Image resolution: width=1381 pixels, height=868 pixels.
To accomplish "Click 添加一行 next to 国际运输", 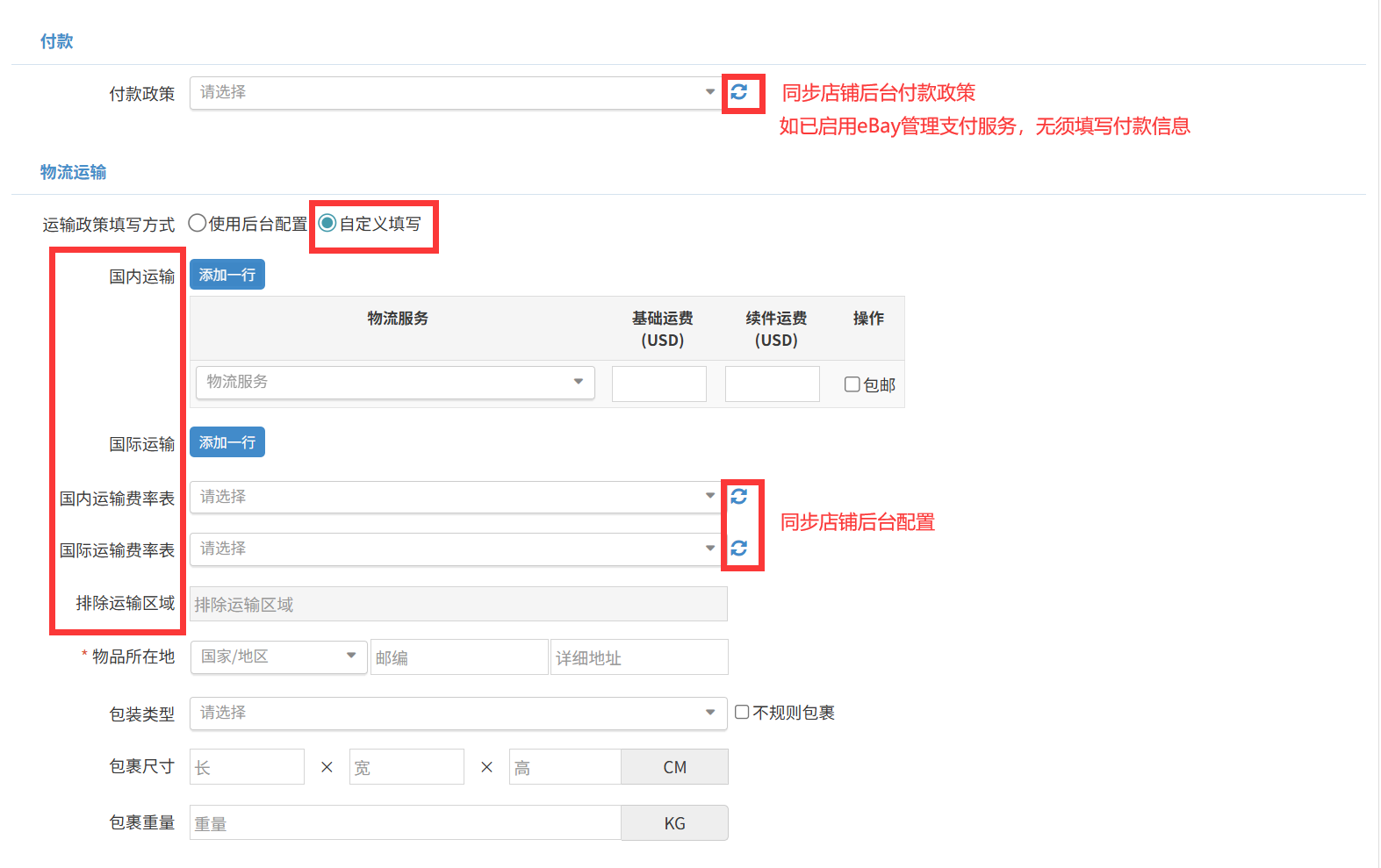I will point(227,442).
